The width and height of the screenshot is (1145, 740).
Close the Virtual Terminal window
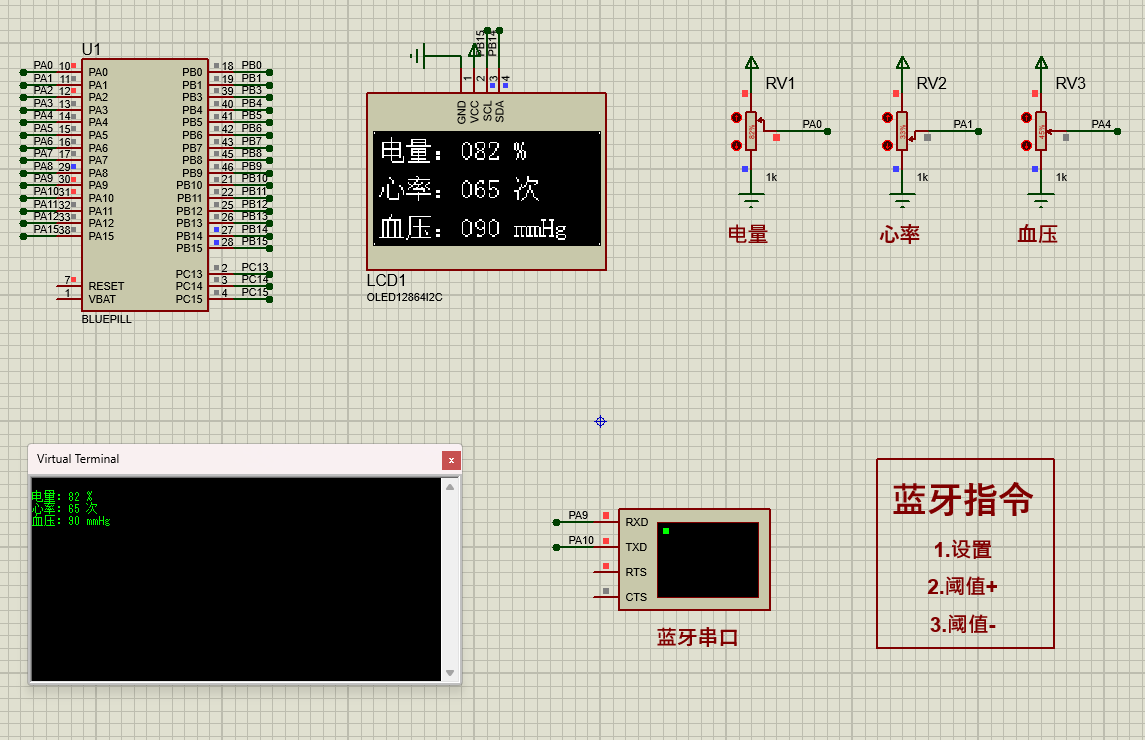tap(452, 460)
